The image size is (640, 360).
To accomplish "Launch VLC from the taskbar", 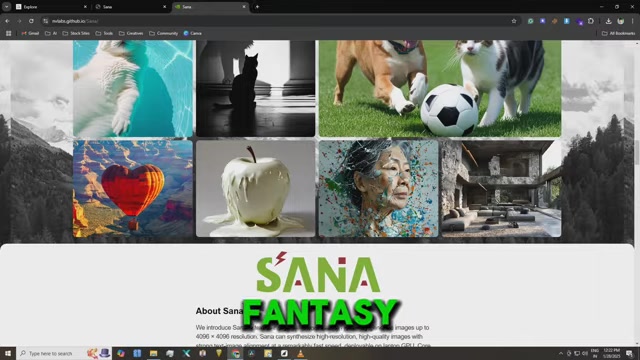I will click(x=300, y=353).
